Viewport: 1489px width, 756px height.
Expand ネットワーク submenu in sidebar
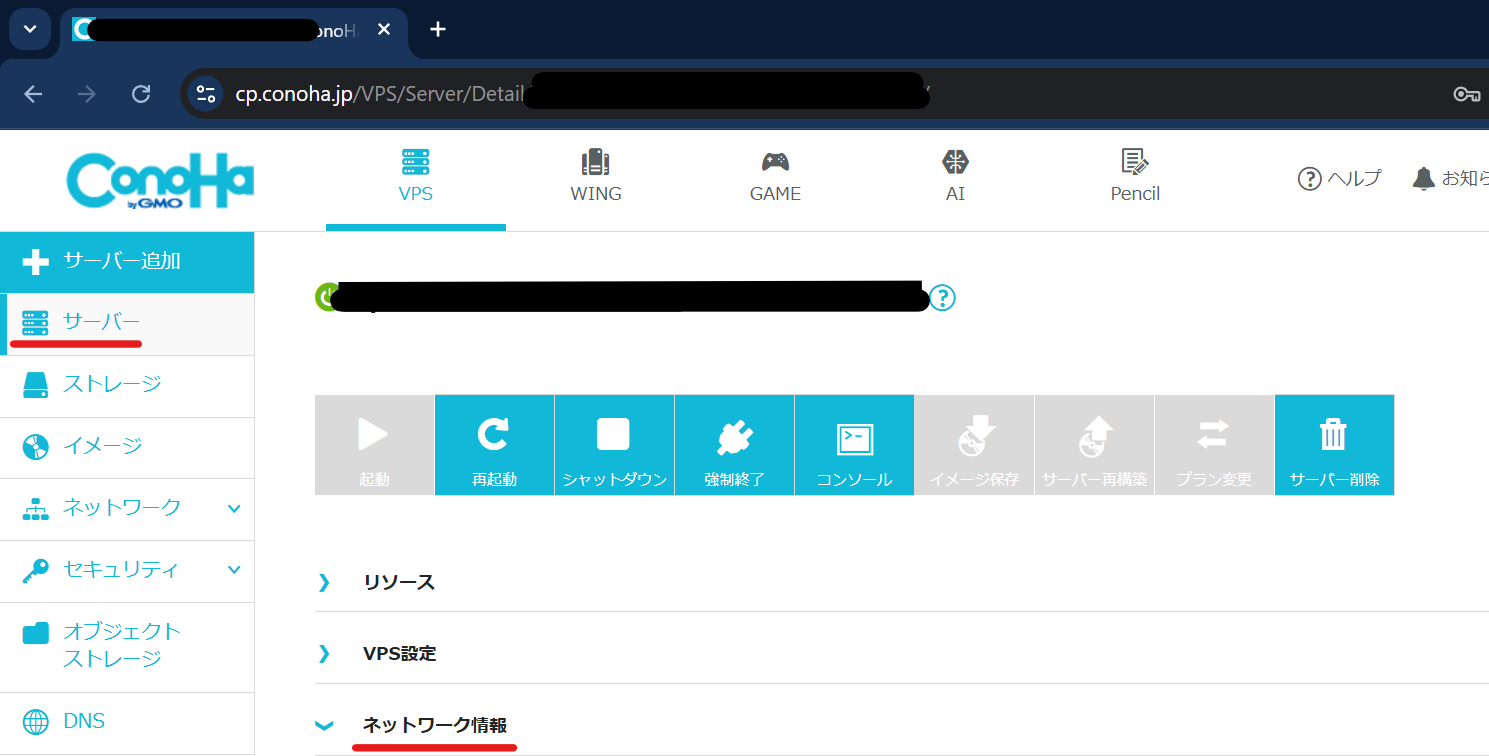click(233, 508)
